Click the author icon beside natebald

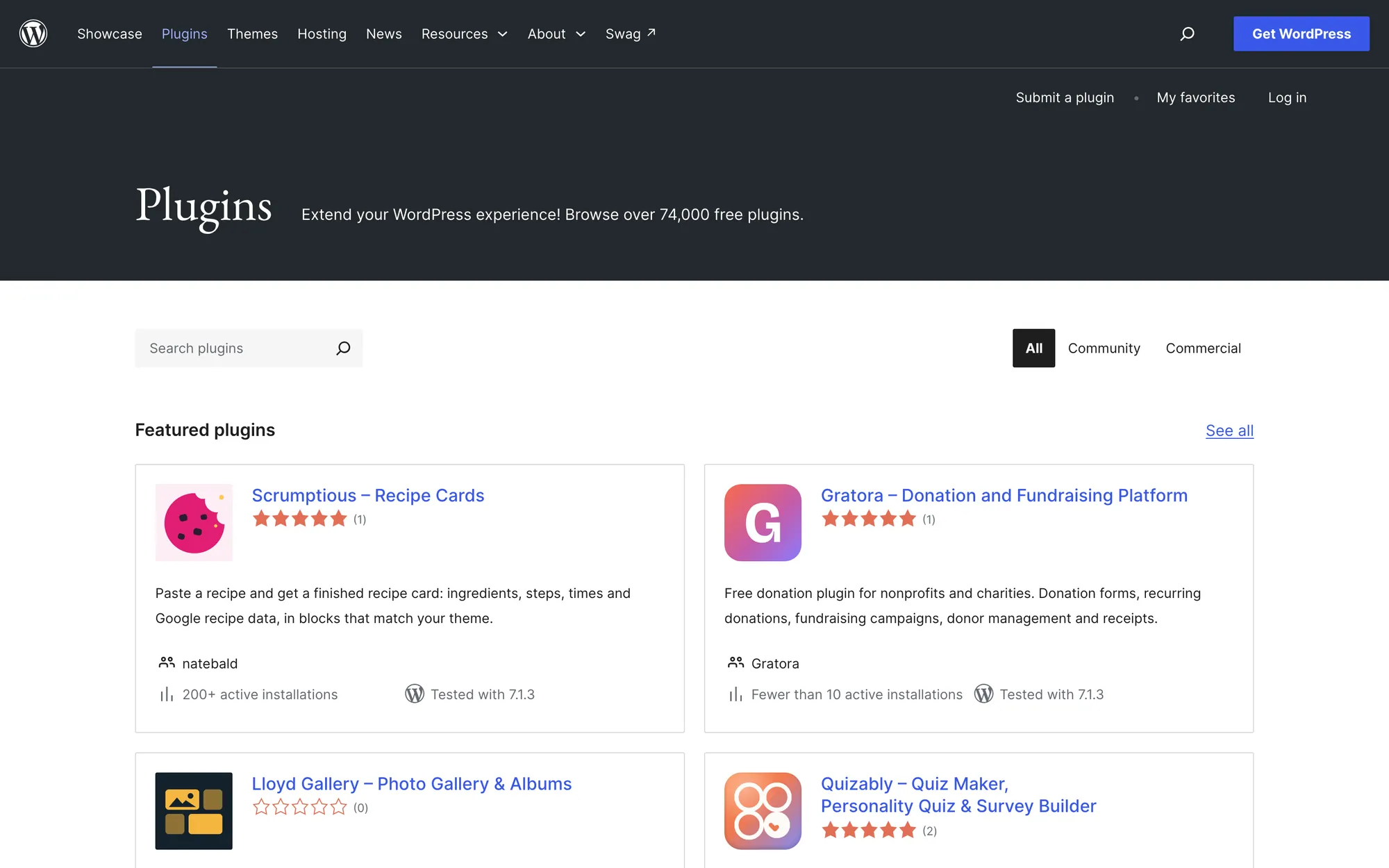[x=167, y=662]
